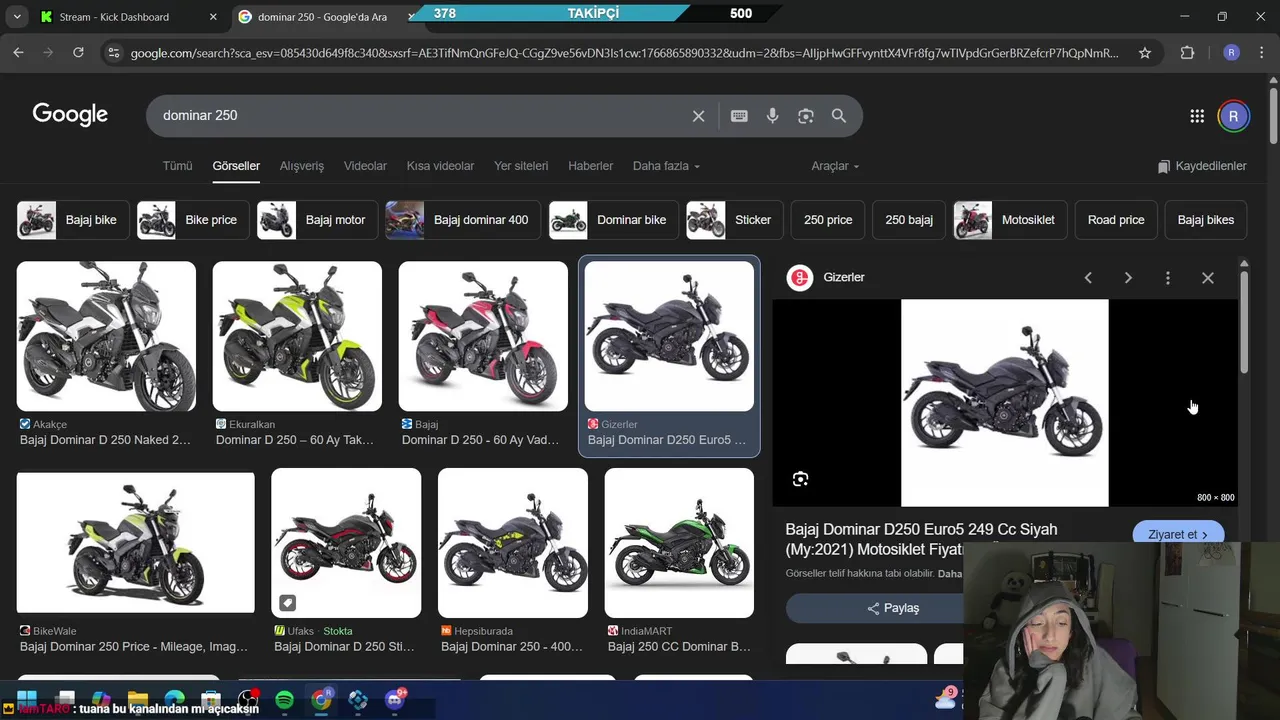Screen dimensions: 1280x720
Task: Open the on-screen keyboard input tool
Action: (x=739, y=116)
